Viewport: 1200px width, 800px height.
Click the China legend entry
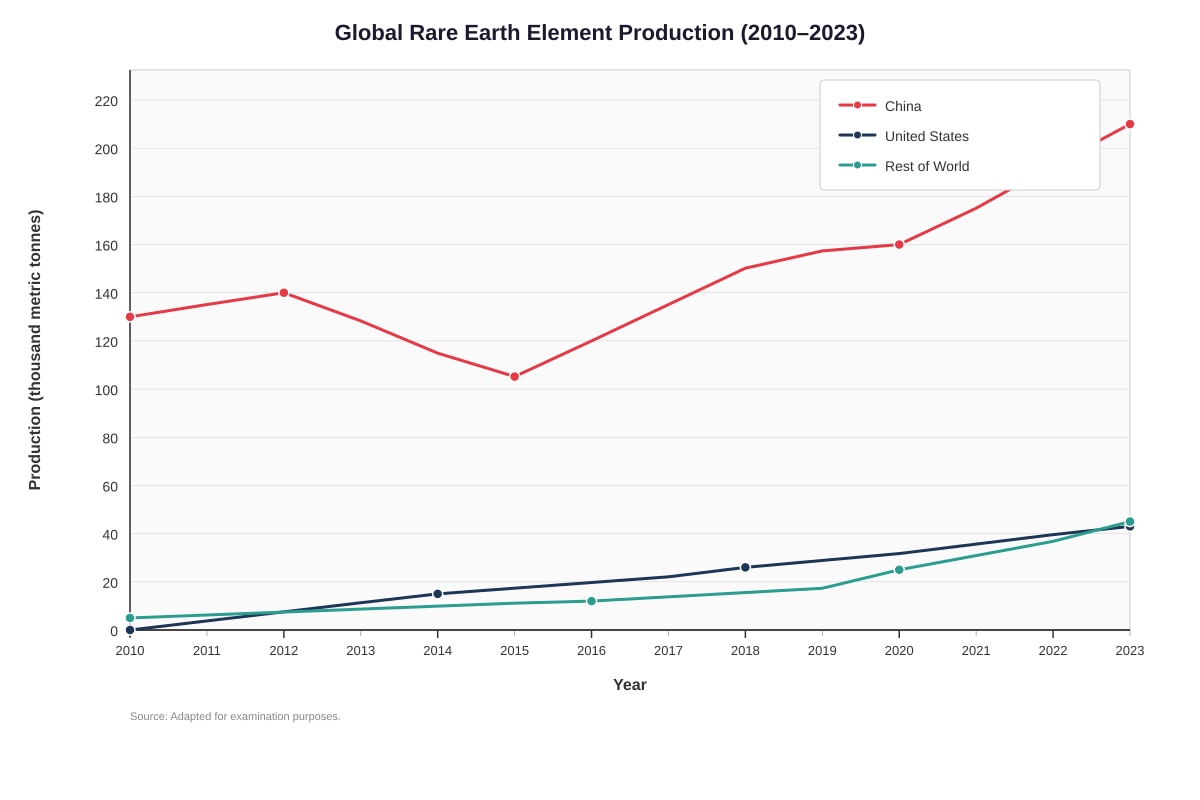(x=880, y=106)
